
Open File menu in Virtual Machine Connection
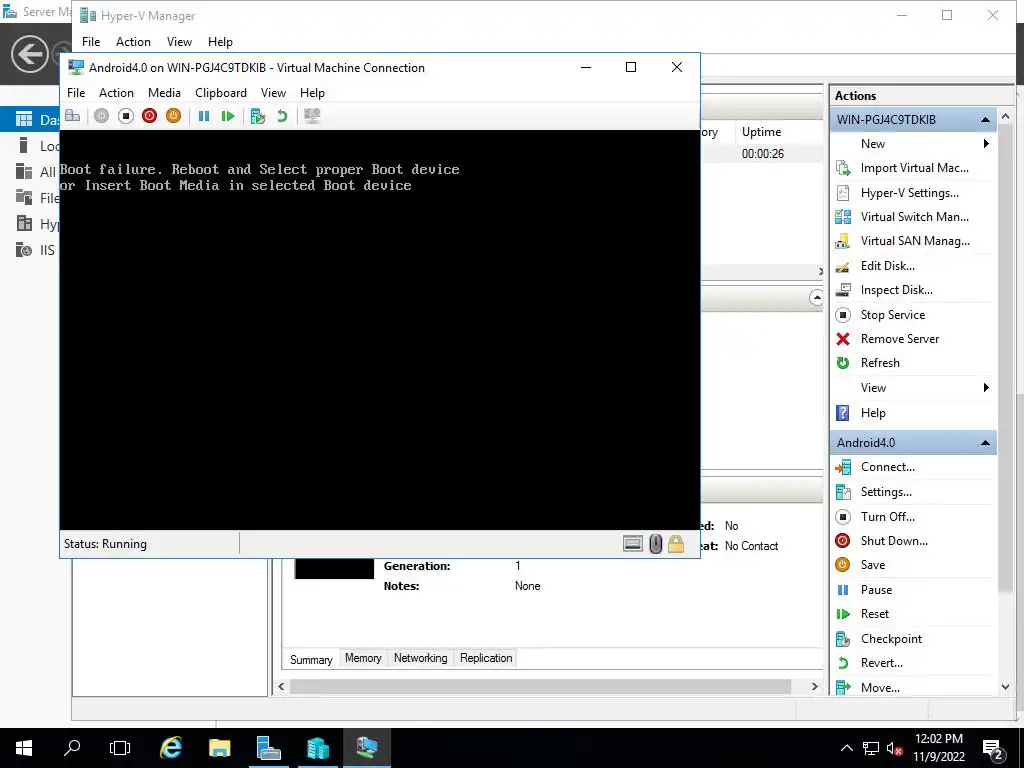(76, 93)
